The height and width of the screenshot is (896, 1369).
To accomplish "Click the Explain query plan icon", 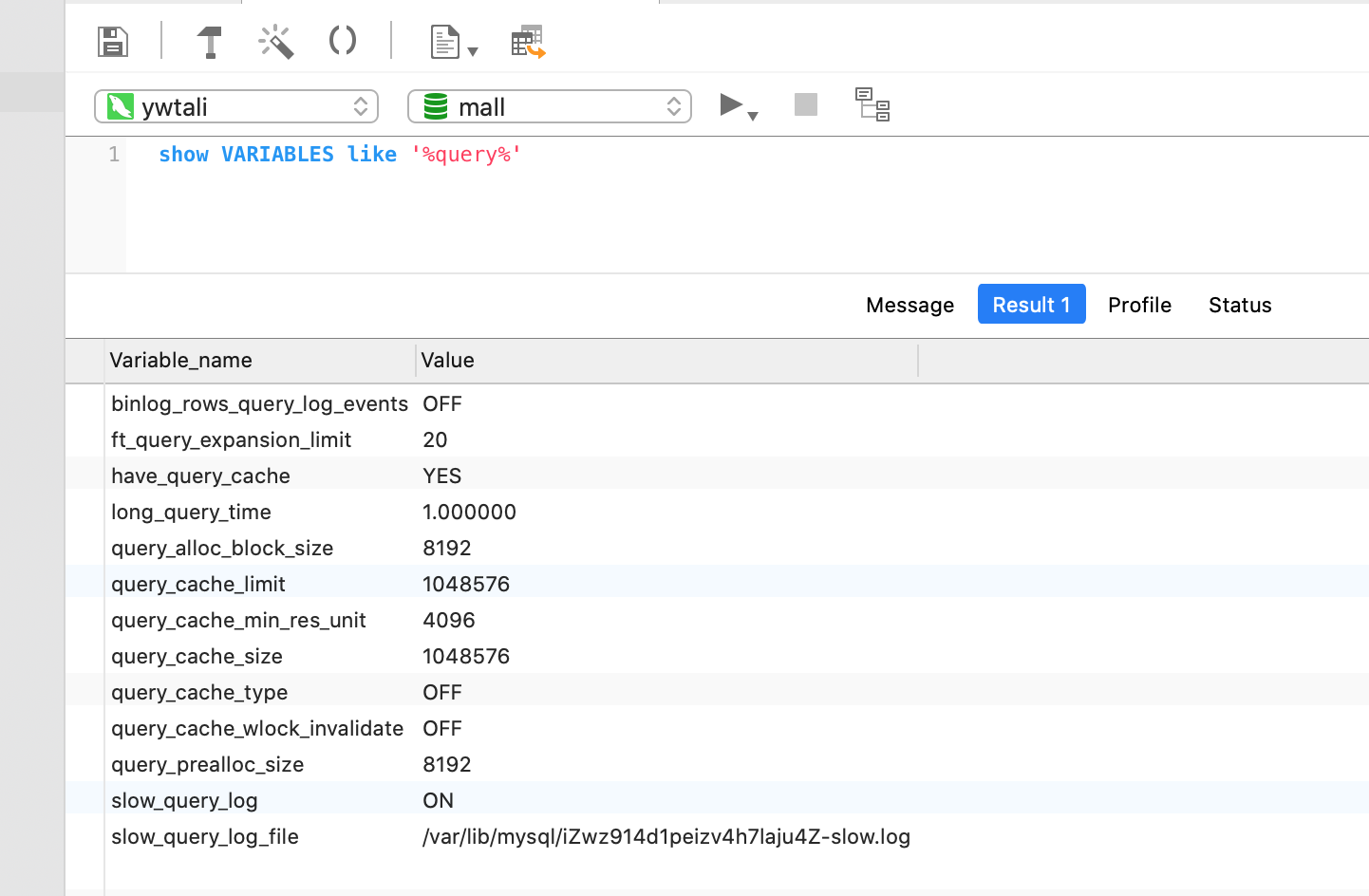I will pos(872,104).
